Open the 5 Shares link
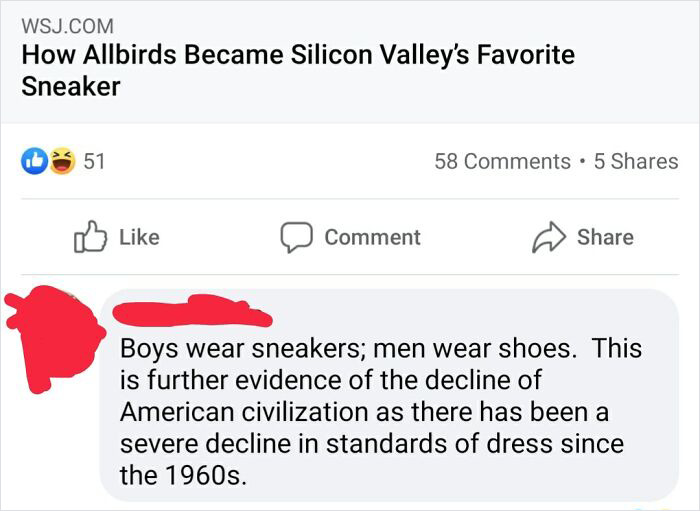Viewport: 700px width, 511px height. (x=636, y=161)
